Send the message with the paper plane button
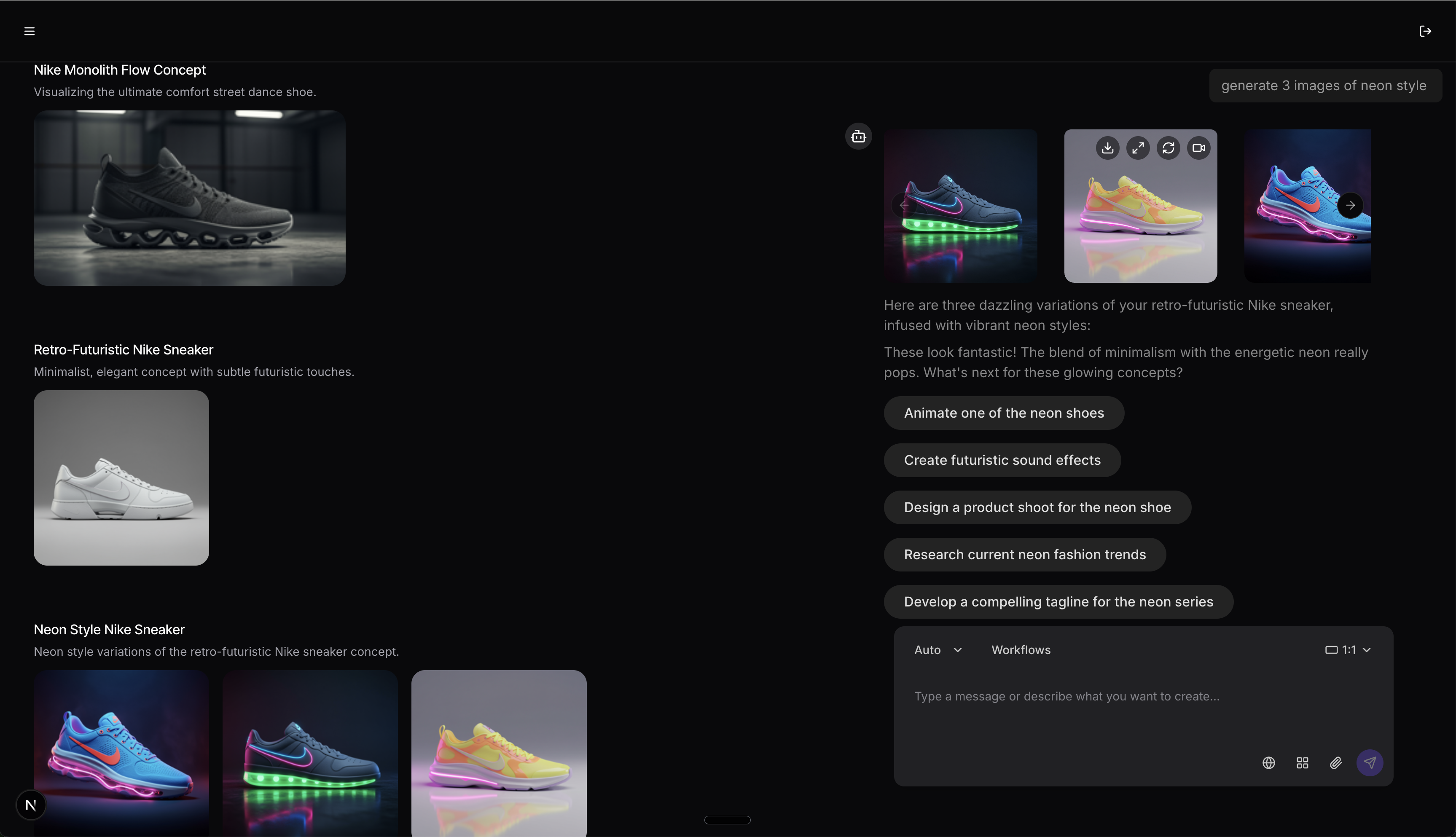The image size is (1456, 837). (1370, 762)
